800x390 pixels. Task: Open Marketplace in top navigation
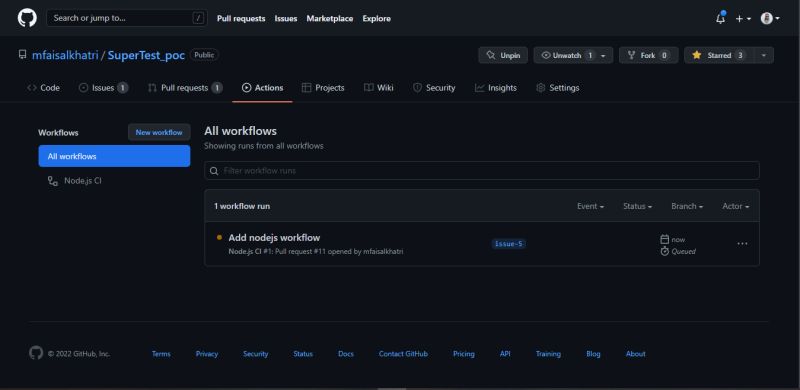tap(330, 18)
